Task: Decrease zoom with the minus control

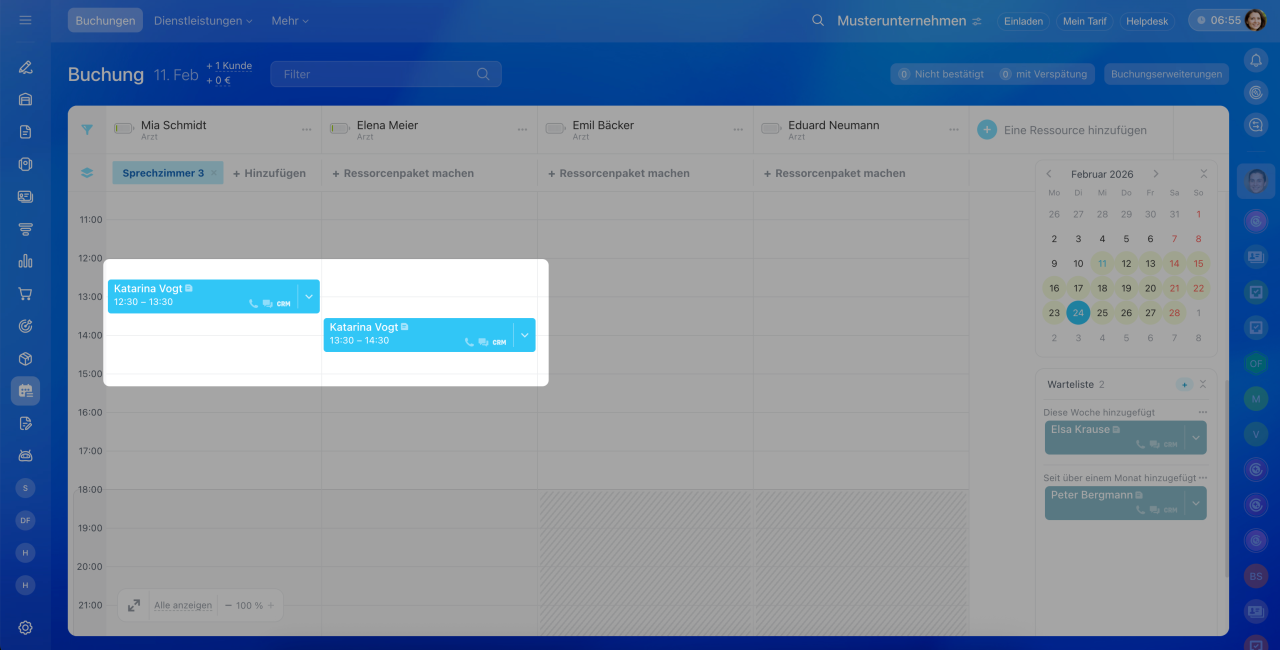Action: pyautogui.click(x=229, y=605)
